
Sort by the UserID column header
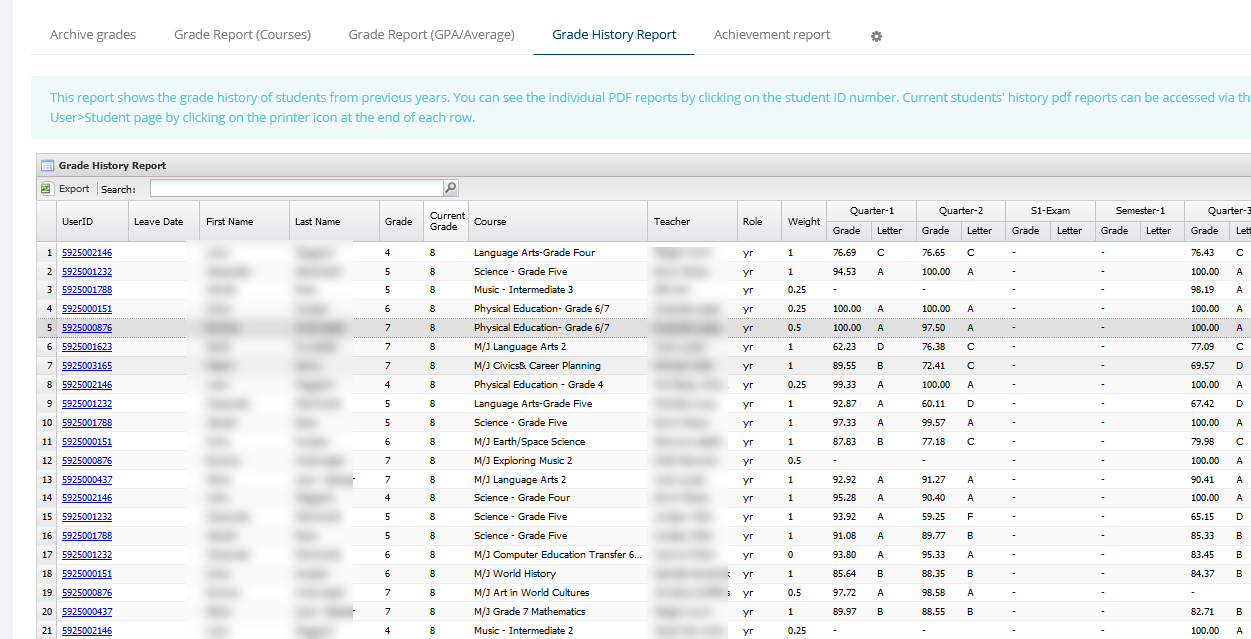tap(77, 222)
